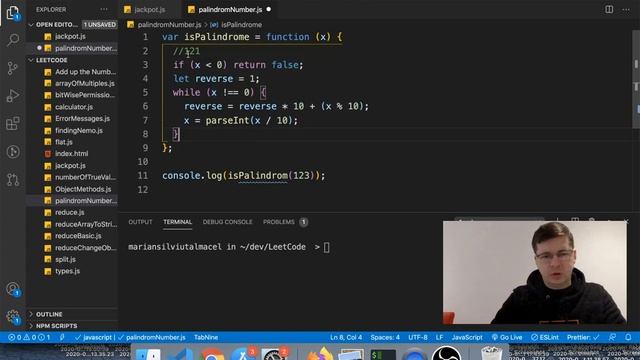640x360 pixels.
Task: Click the 1 UNSAVED badge
Action: [x=100, y=24]
